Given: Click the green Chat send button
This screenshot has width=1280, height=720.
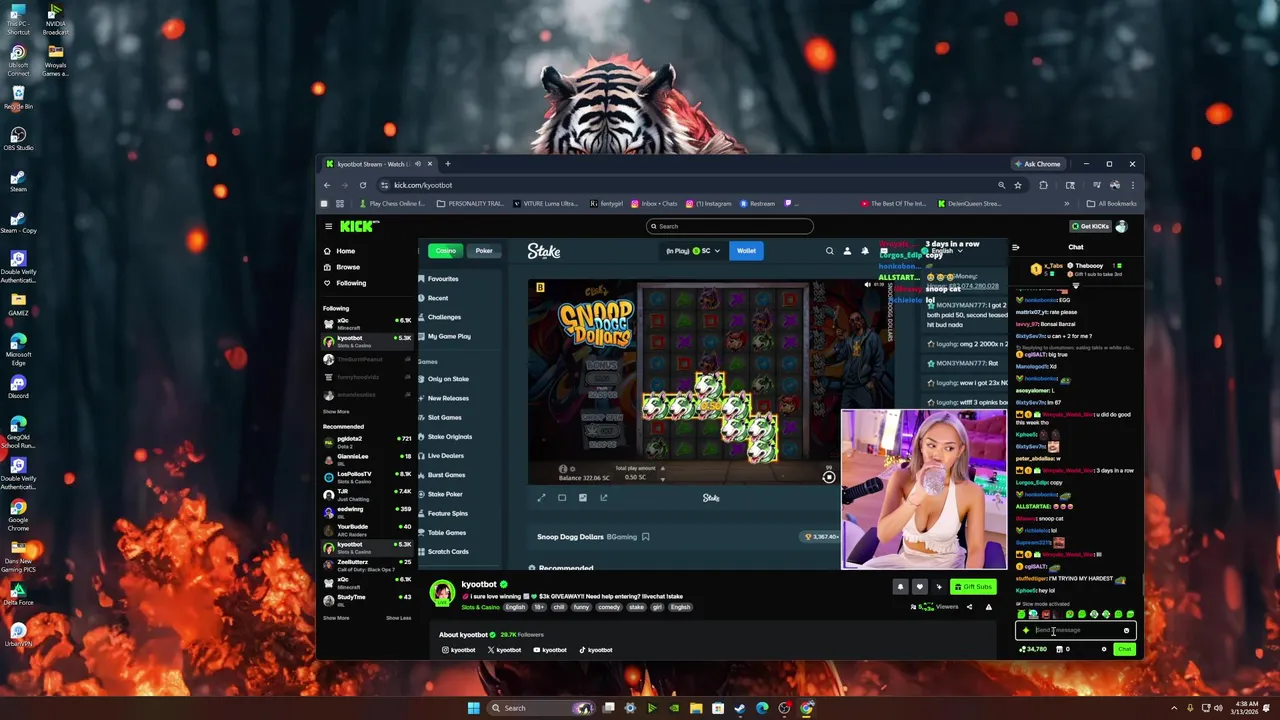Looking at the screenshot, I should [1125, 649].
